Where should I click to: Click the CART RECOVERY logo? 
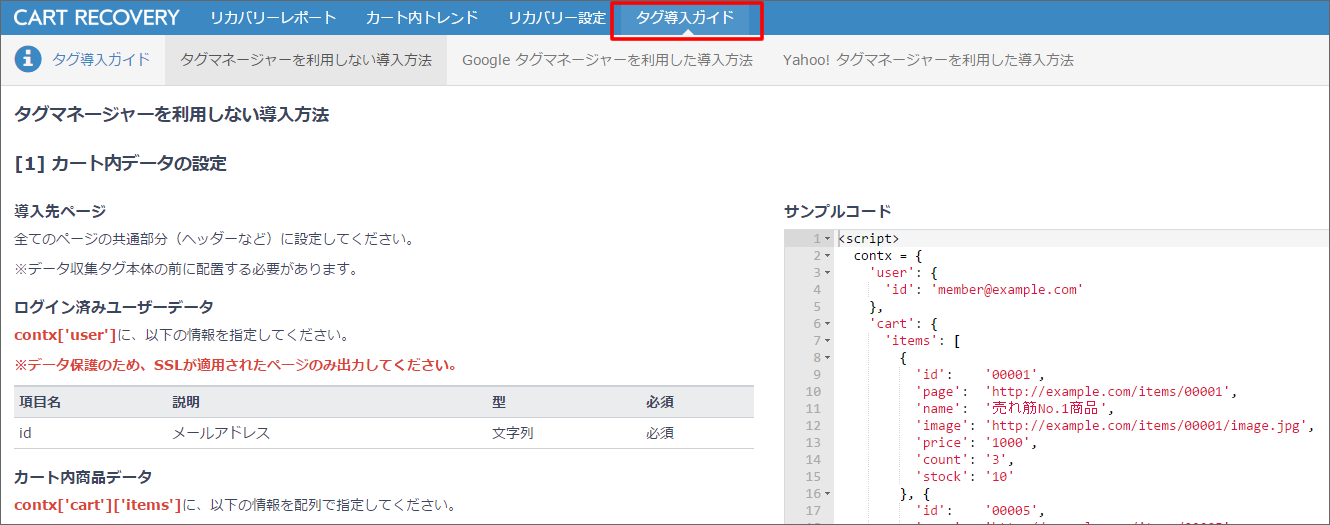tap(97, 18)
